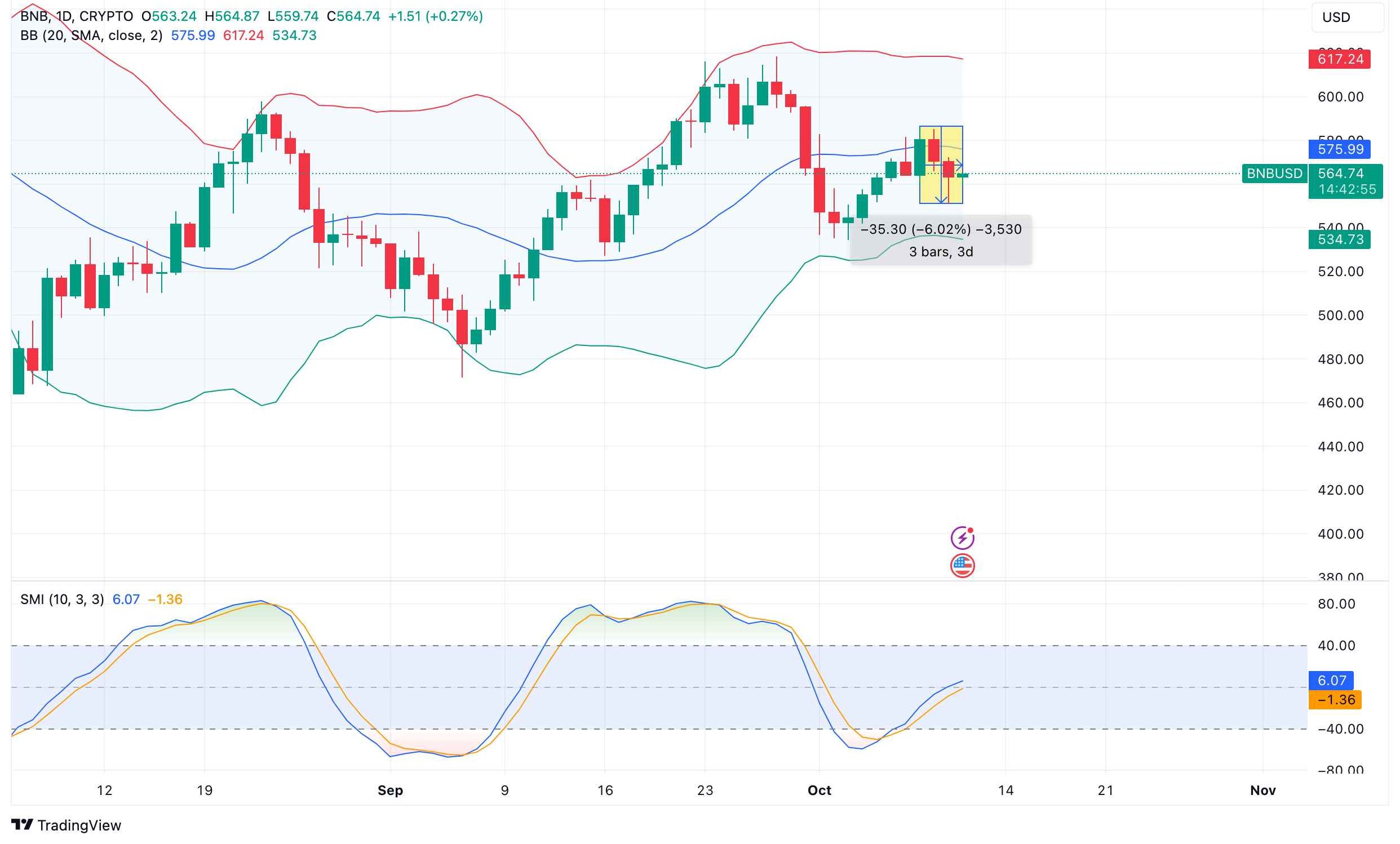Image resolution: width=1400 pixels, height=844 pixels.
Task: Click the 500.00 price axis level
Action: [1340, 315]
